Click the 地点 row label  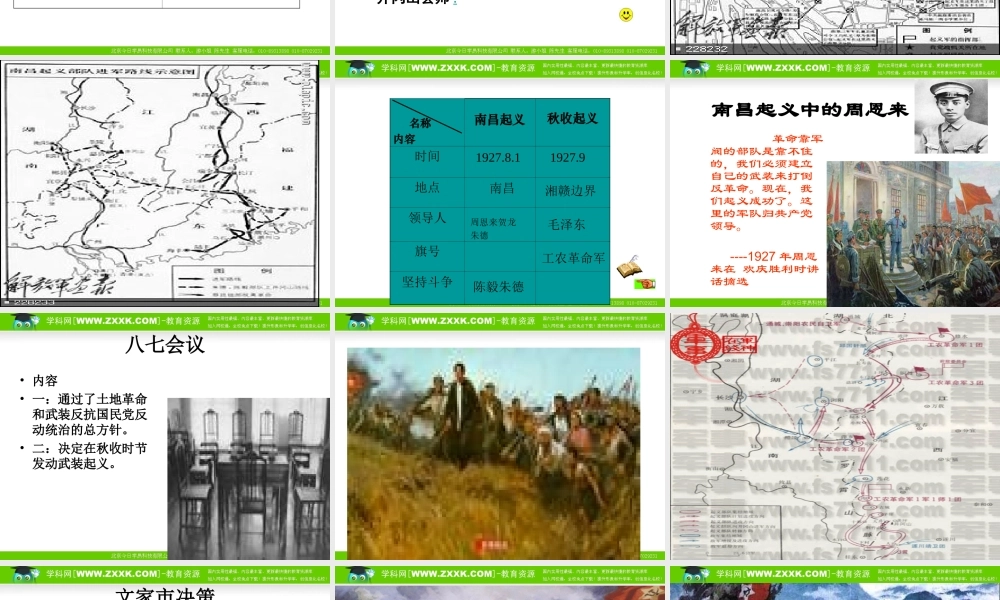pyautogui.click(x=427, y=187)
